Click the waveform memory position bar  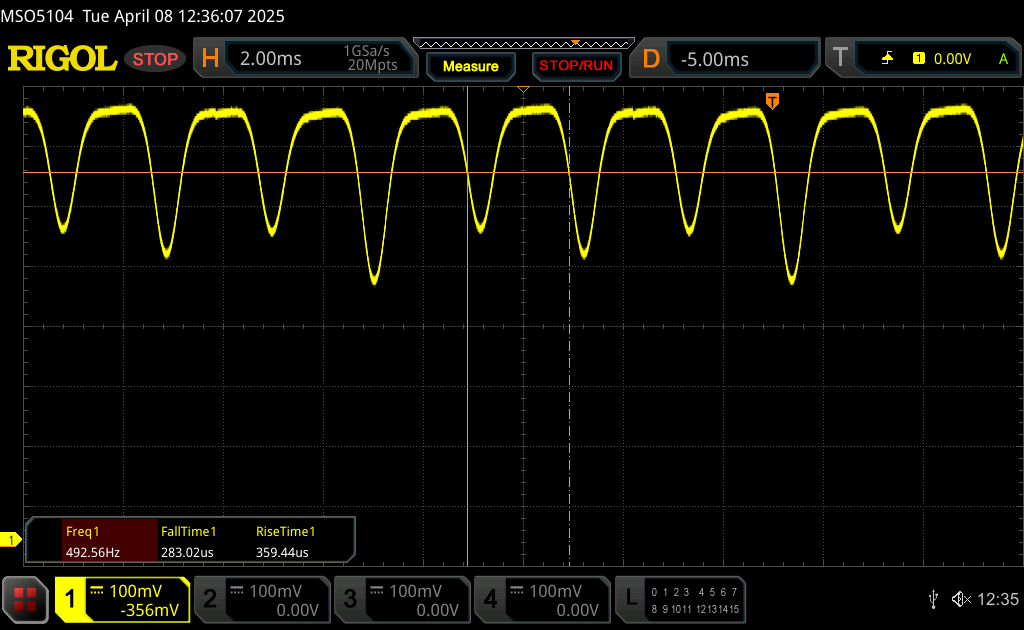coord(523,43)
